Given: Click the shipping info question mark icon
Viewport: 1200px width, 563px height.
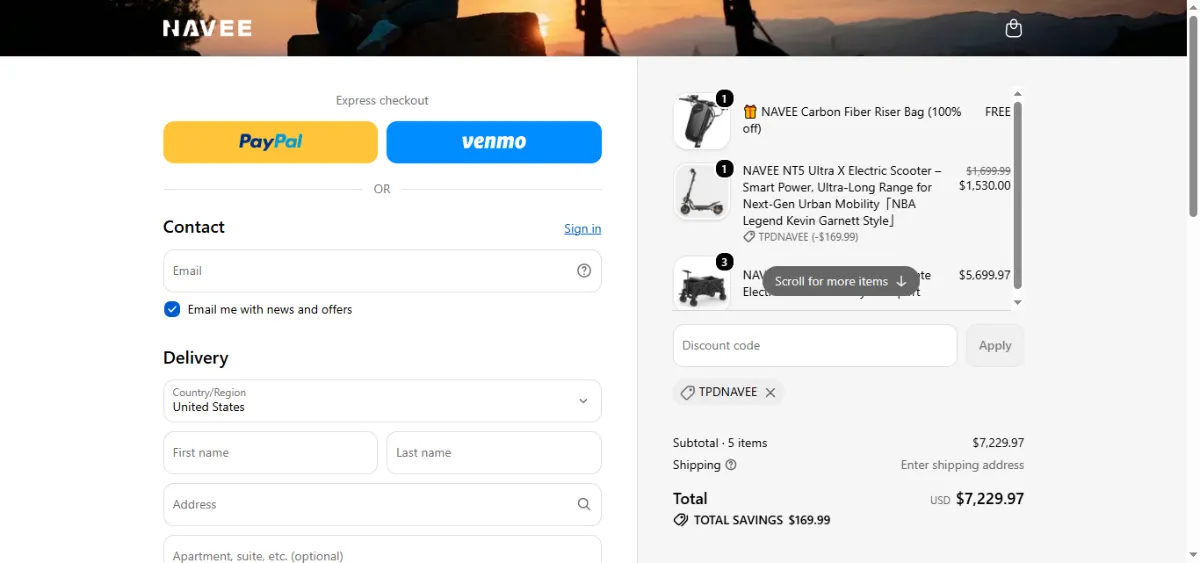Looking at the screenshot, I should (731, 465).
